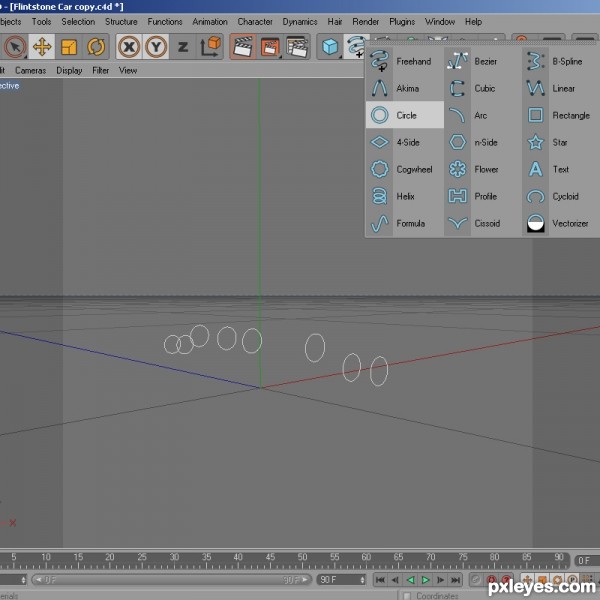
Task: Open the Help menu
Action: pos(473,21)
